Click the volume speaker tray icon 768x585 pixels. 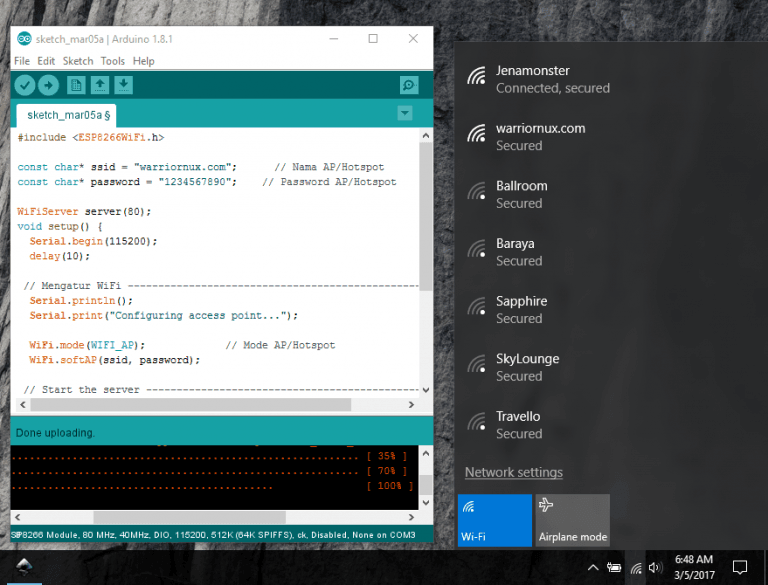pyautogui.click(x=655, y=568)
